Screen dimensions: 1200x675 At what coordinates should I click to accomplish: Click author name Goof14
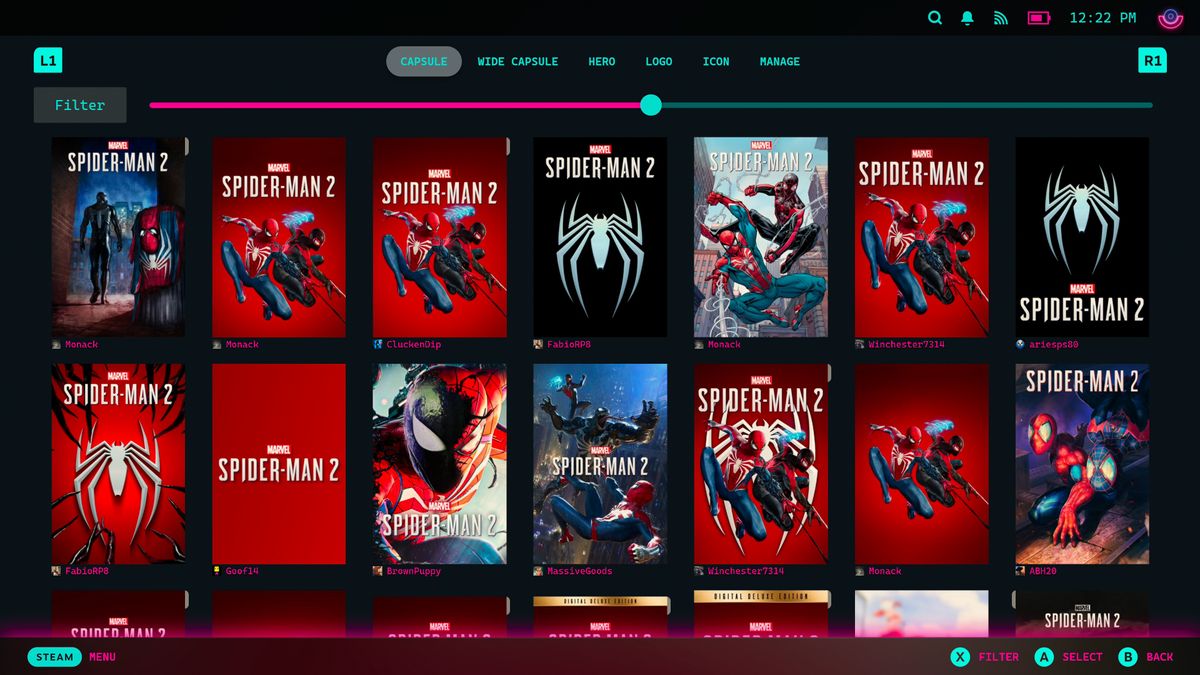pos(242,571)
